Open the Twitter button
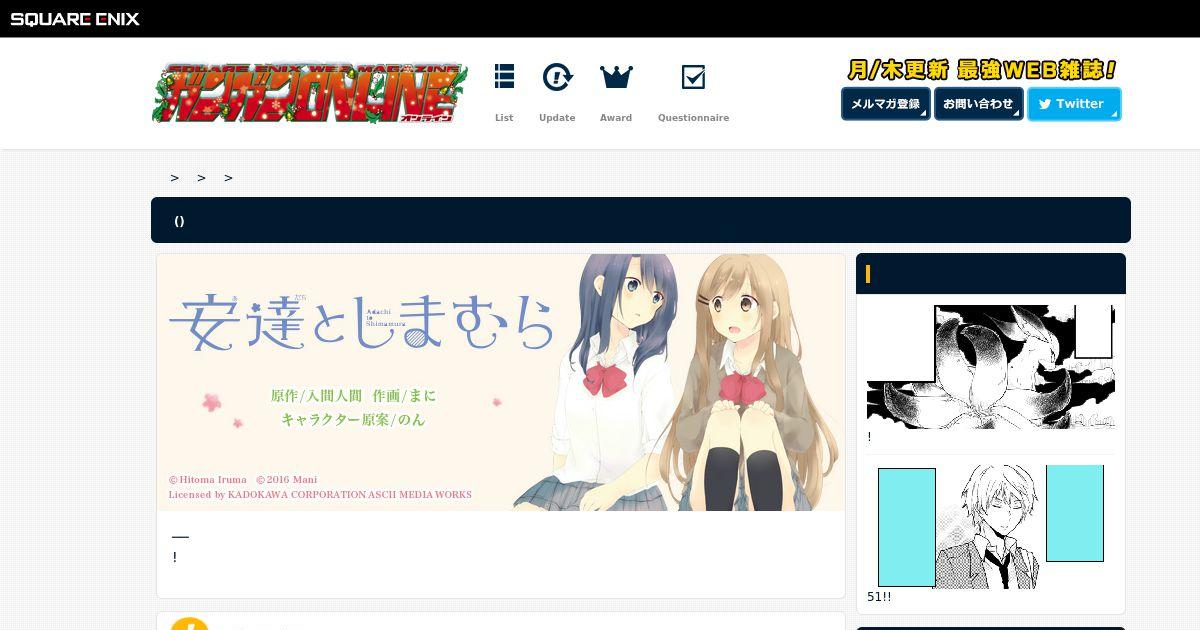 point(1074,104)
